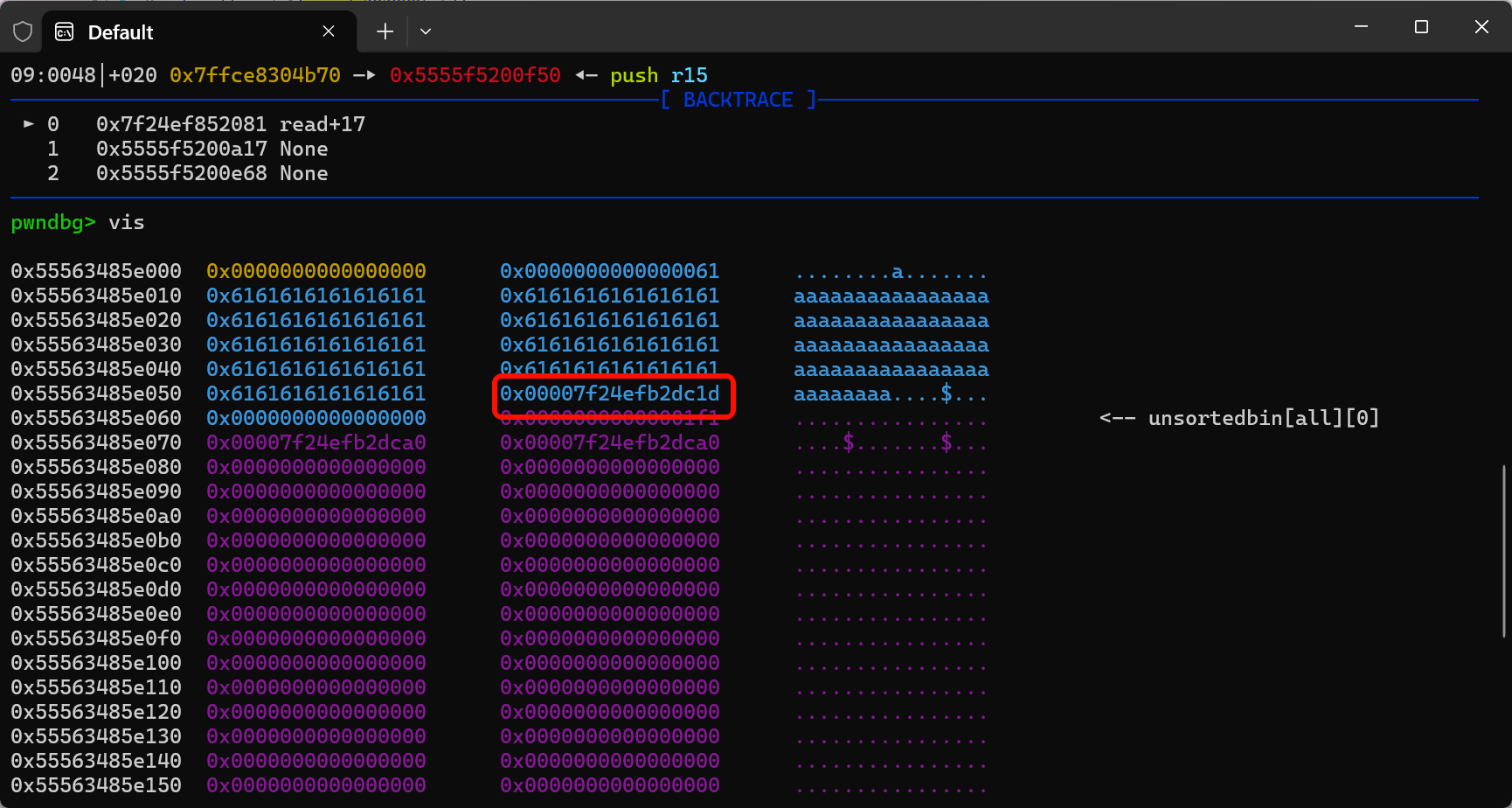Click the leaked value 0x00007f24efb2dc1d
Viewport: 1512px width, 808px height.
tap(610, 394)
